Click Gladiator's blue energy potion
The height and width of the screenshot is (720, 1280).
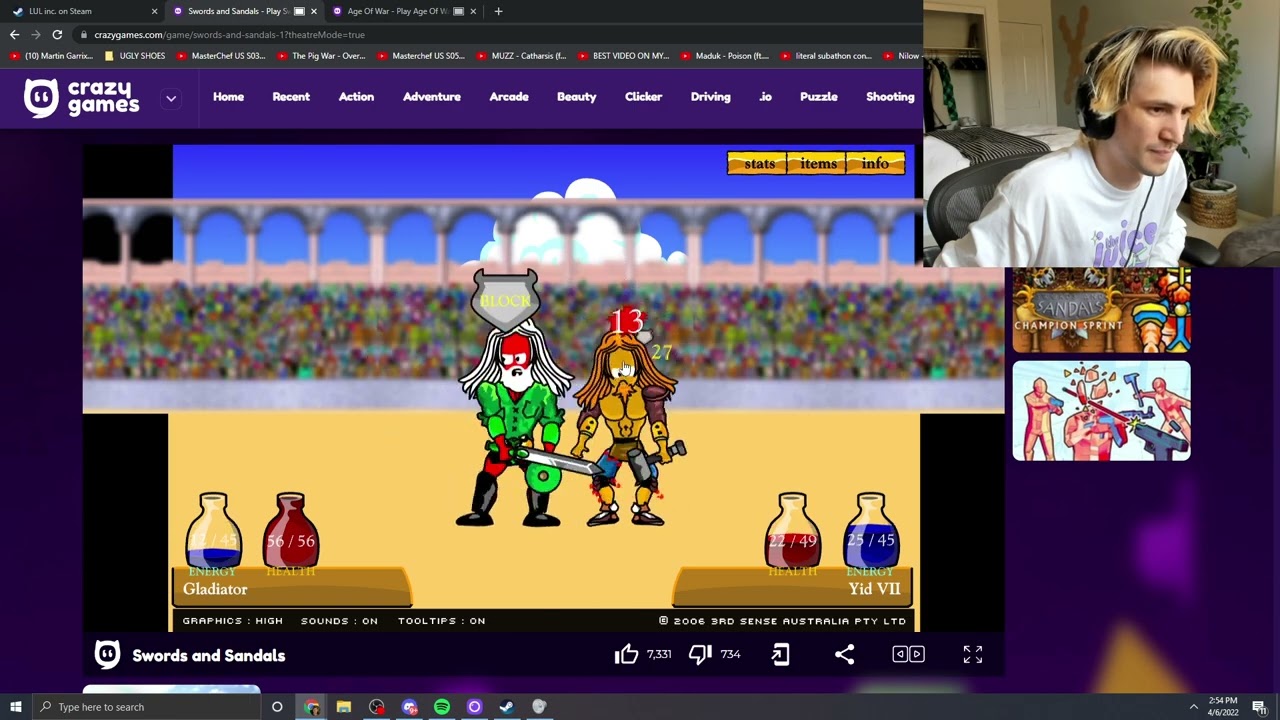click(x=213, y=532)
